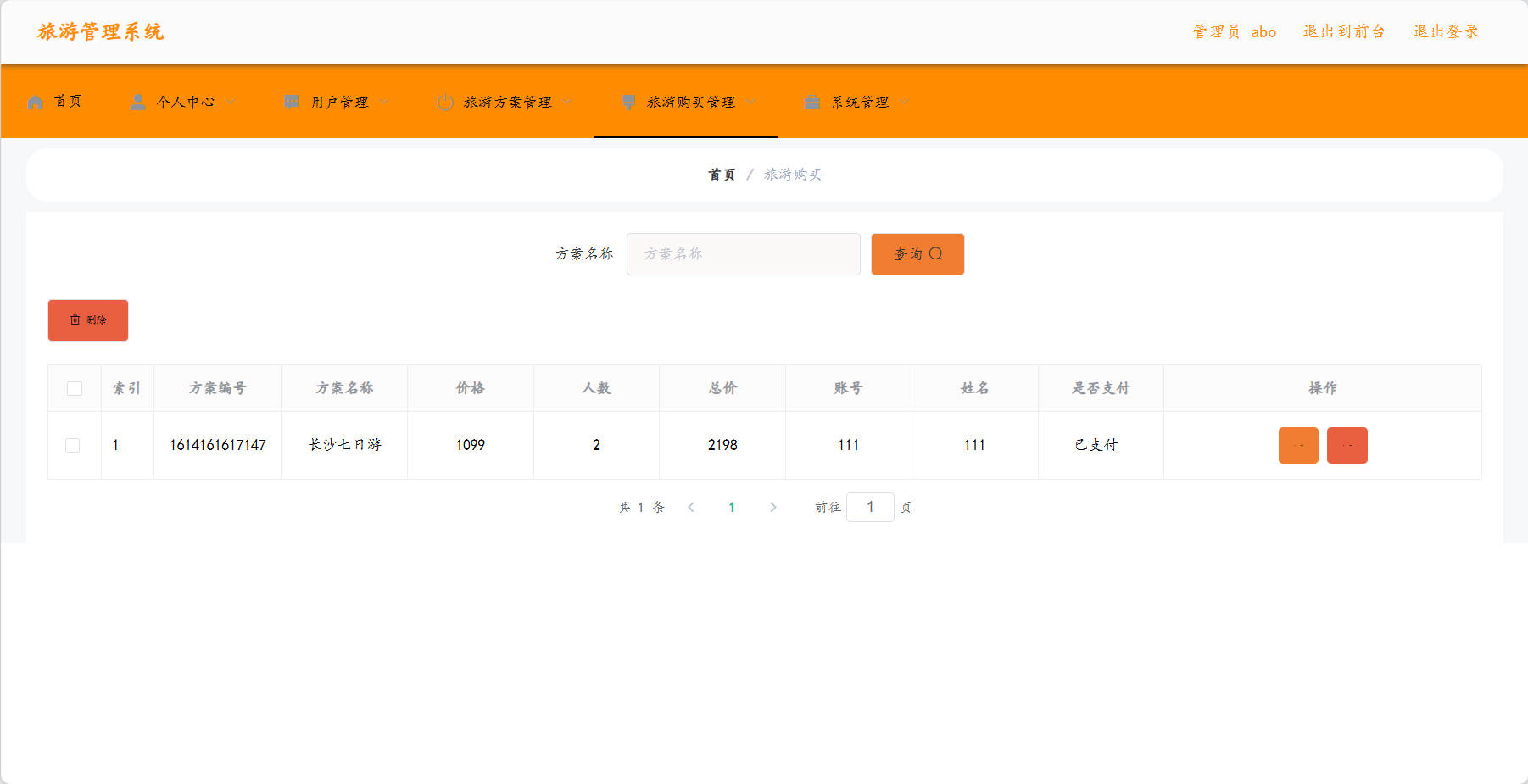Click the 方案名称 column header

coord(344,388)
